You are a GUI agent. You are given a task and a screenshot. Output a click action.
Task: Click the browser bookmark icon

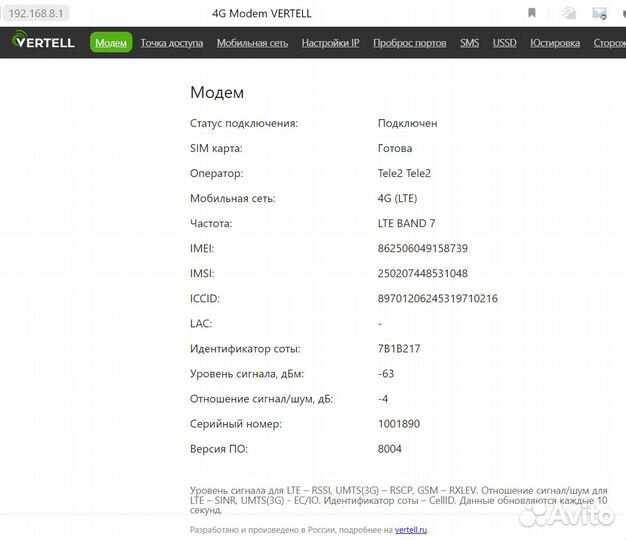point(531,13)
